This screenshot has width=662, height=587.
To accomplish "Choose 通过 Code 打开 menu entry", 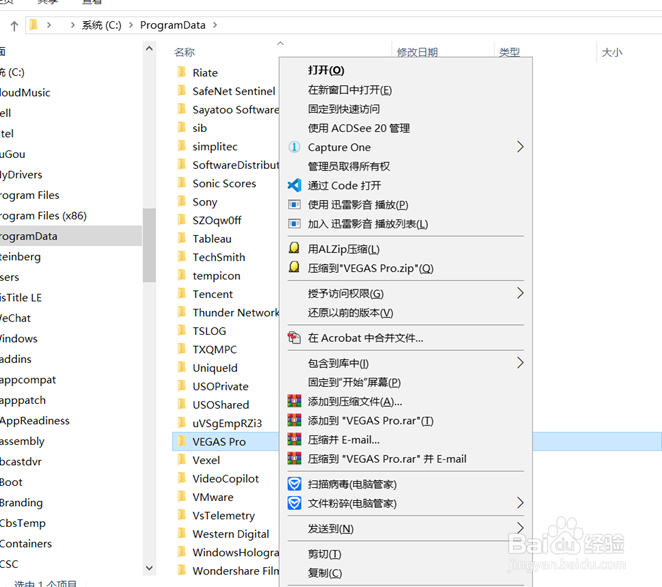I will (x=344, y=186).
